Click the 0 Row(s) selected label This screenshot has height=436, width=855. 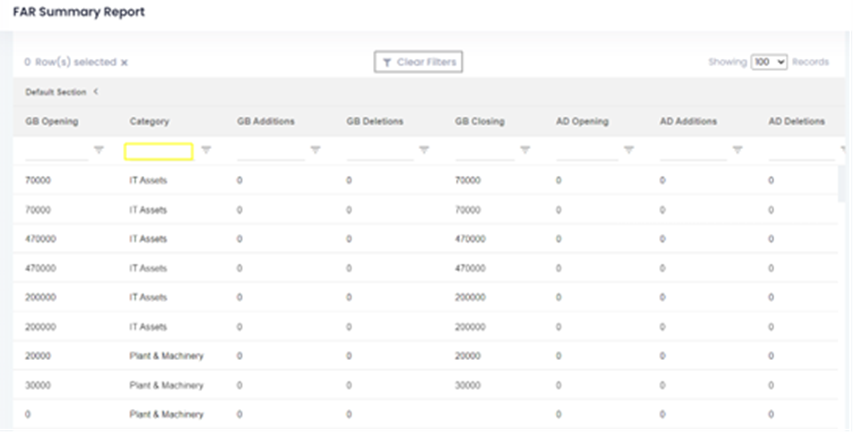coord(70,62)
